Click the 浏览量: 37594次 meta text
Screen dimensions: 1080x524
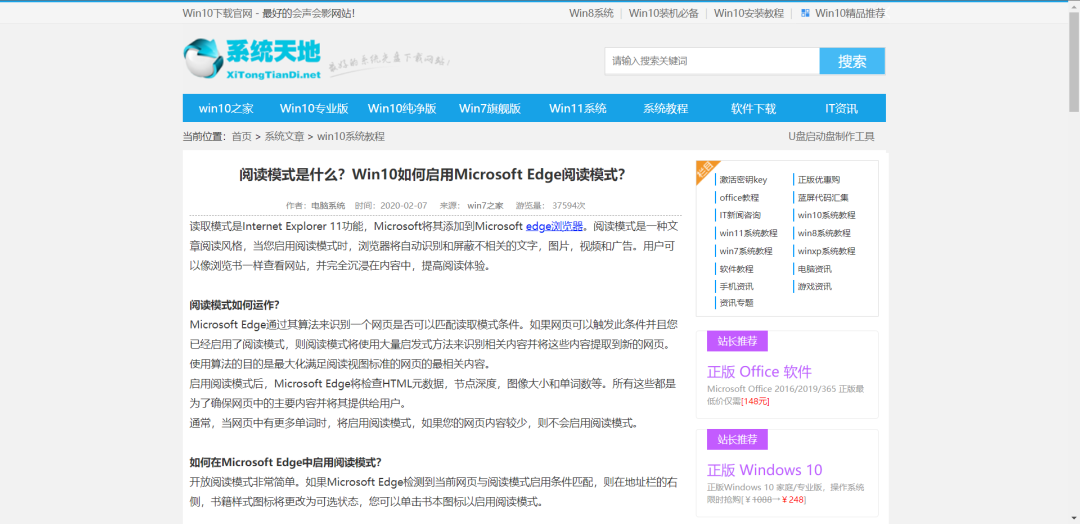coord(550,205)
